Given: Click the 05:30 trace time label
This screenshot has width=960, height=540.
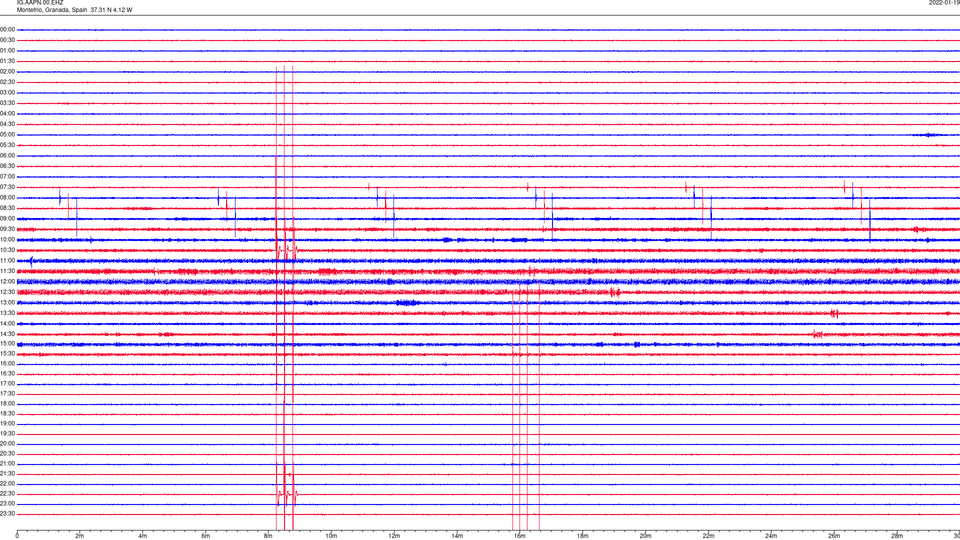Looking at the screenshot, I should pyautogui.click(x=8, y=145).
